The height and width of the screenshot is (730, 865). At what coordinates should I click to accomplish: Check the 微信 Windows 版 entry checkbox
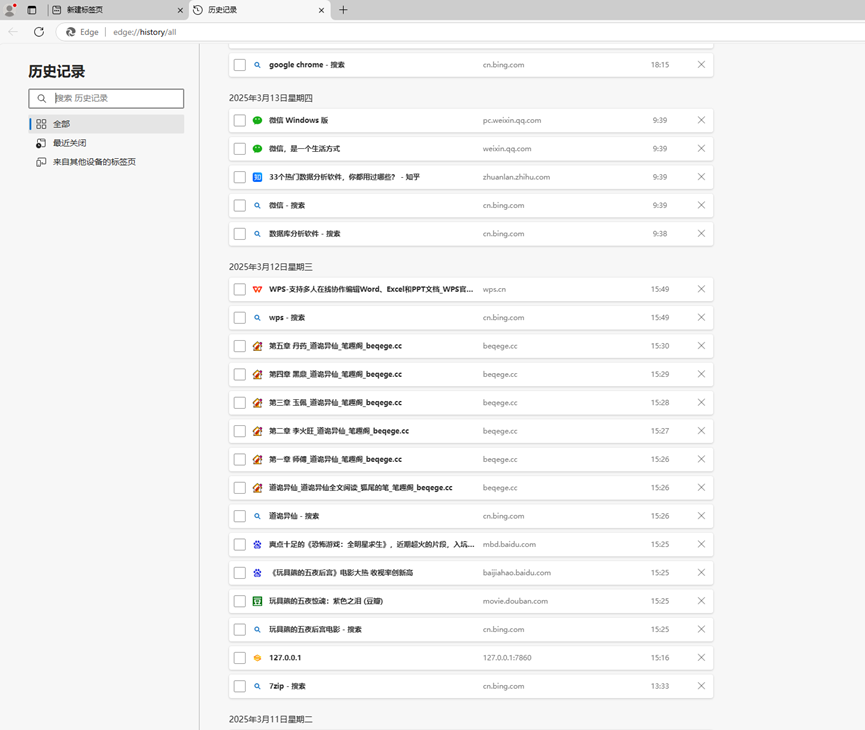point(239,120)
